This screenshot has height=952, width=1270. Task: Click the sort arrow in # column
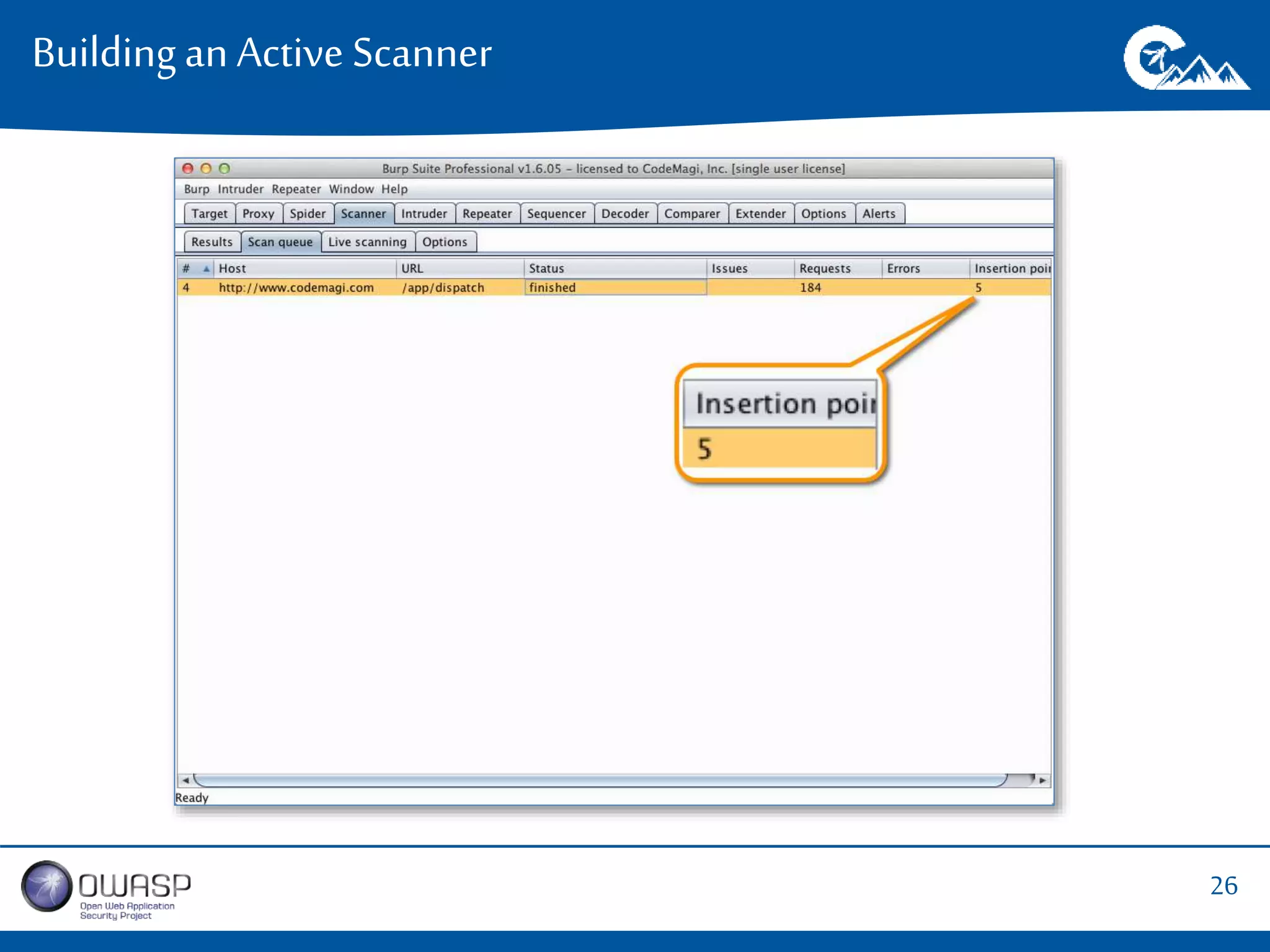pyautogui.click(x=206, y=268)
